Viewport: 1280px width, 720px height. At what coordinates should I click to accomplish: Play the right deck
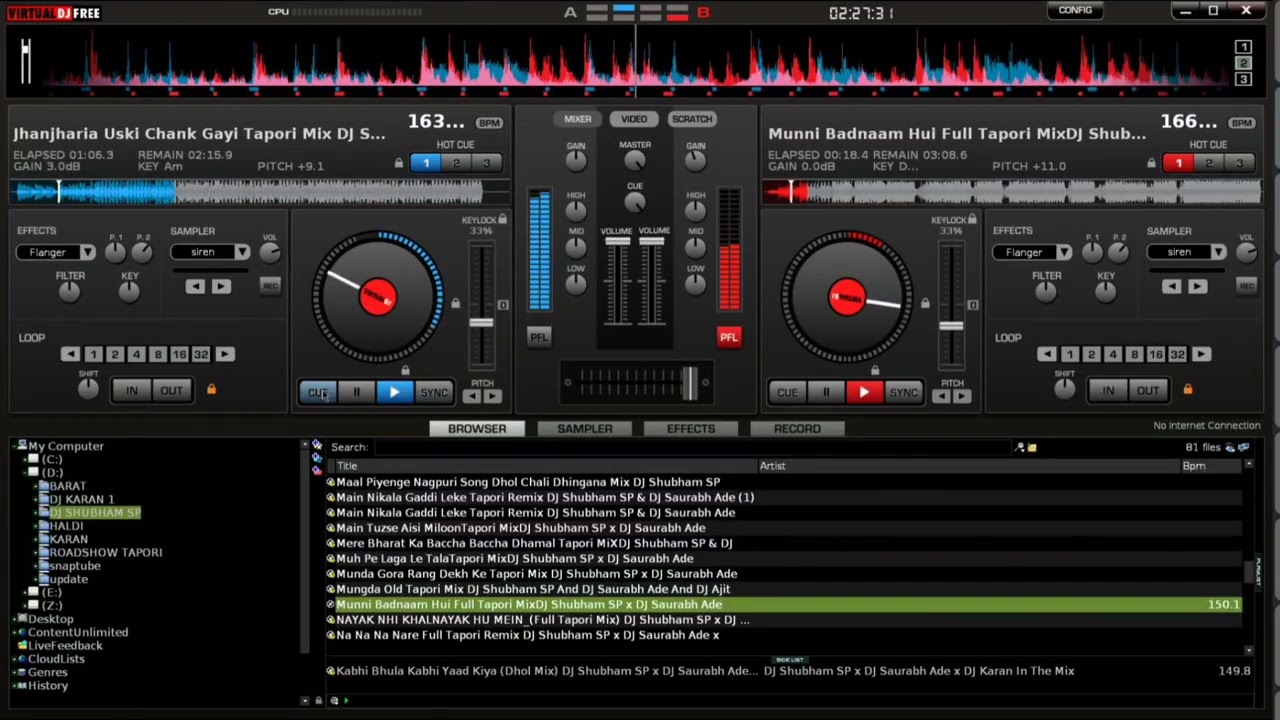coord(864,393)
